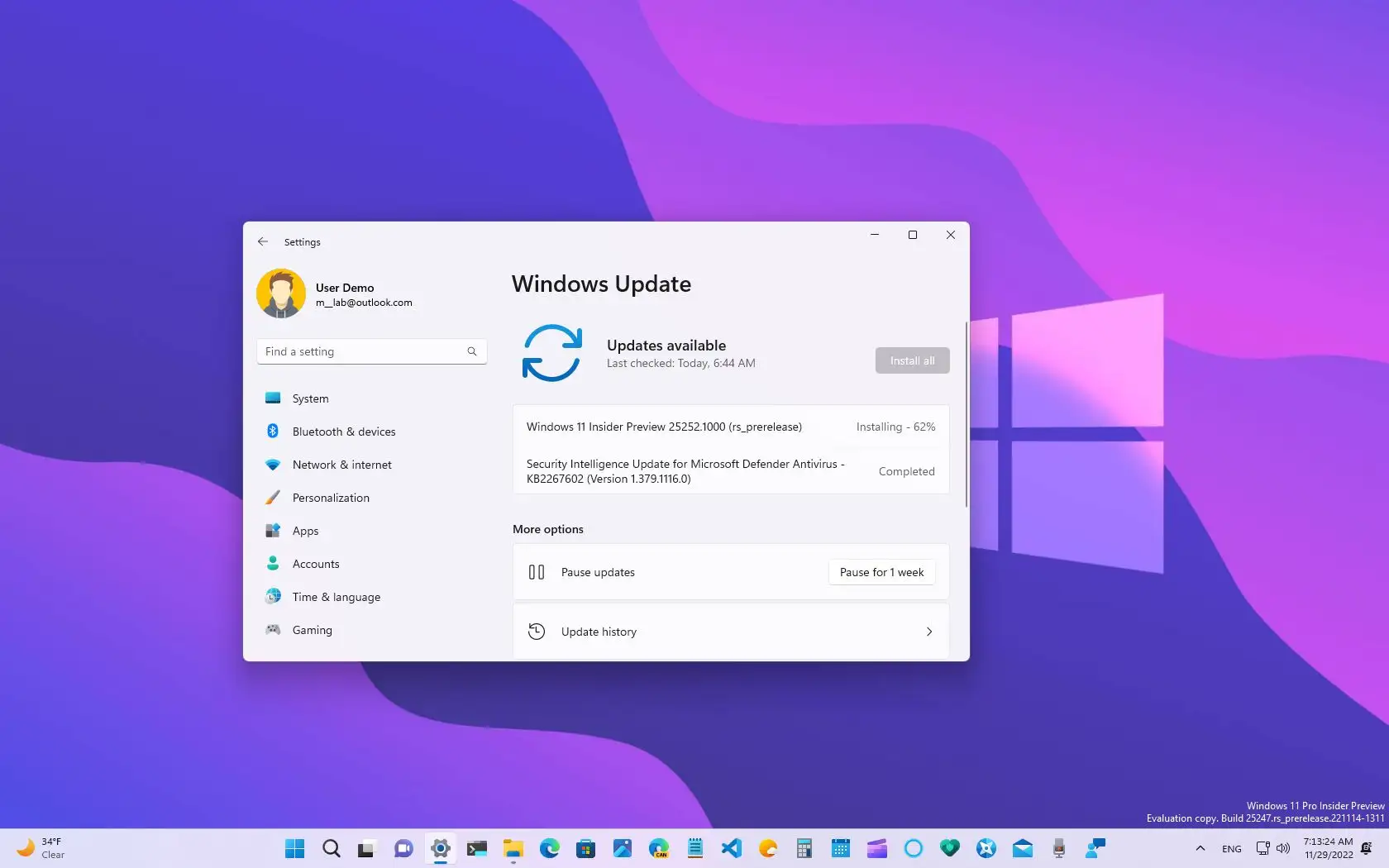Click the settings window vertical scrollbar
The image size is (1389, 868).
(966, 413)
